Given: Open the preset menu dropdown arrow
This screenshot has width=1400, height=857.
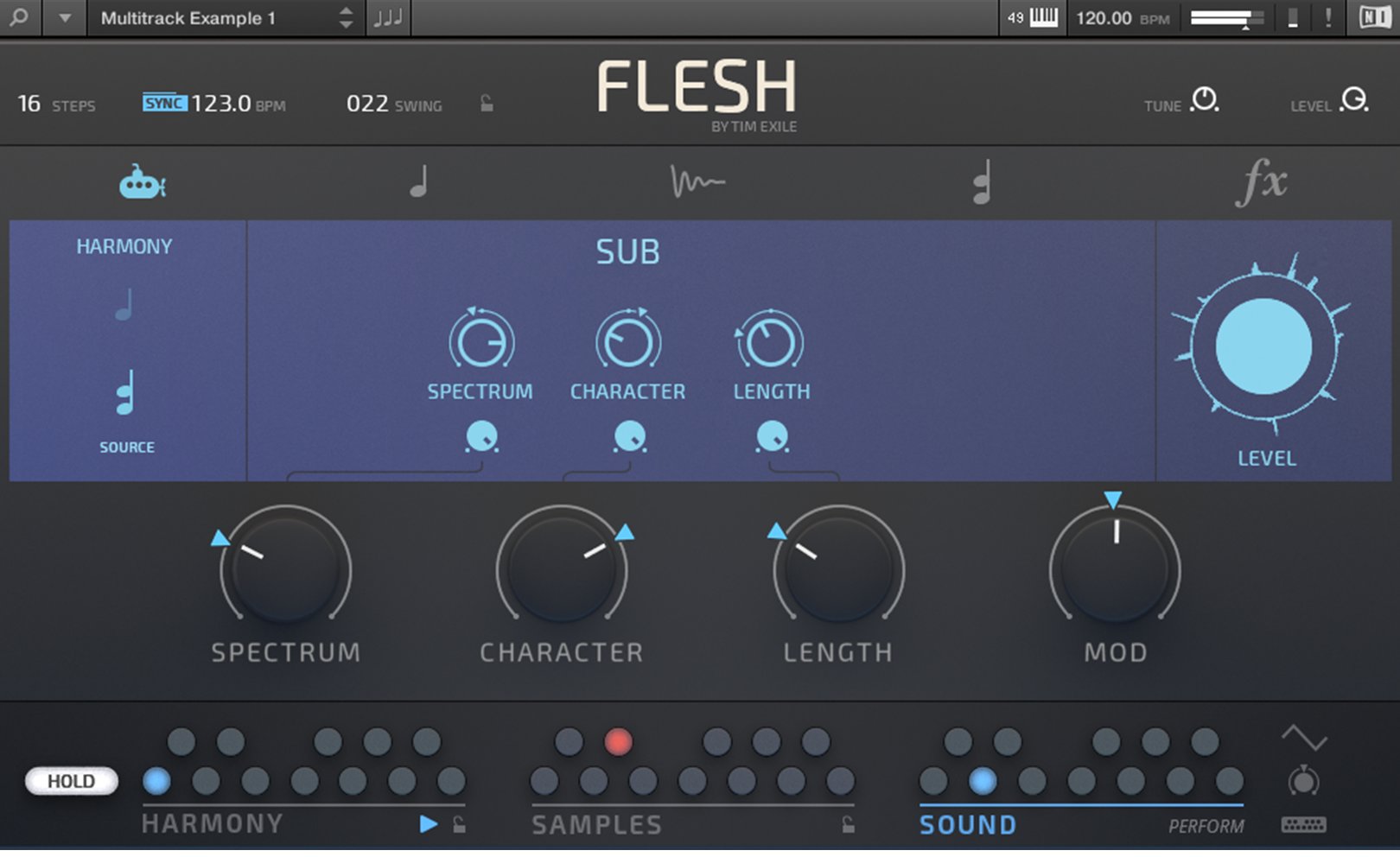Looking at the screenshot, I should (65, 17).
